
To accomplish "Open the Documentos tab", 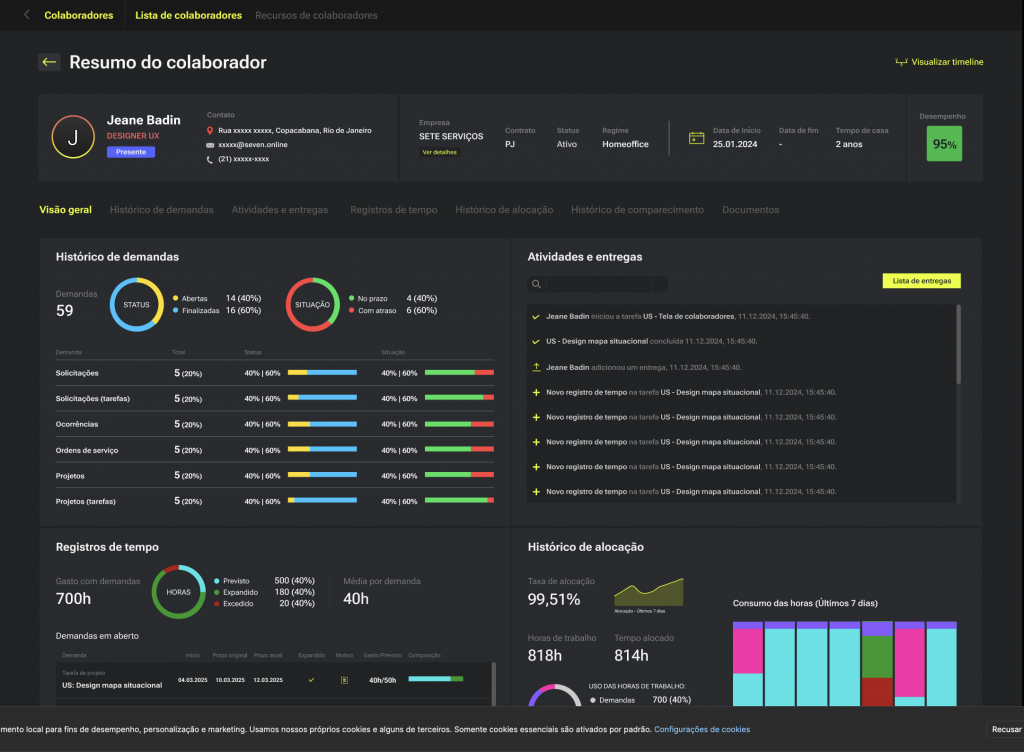I will pyautogui.click(x=750, y=210).
